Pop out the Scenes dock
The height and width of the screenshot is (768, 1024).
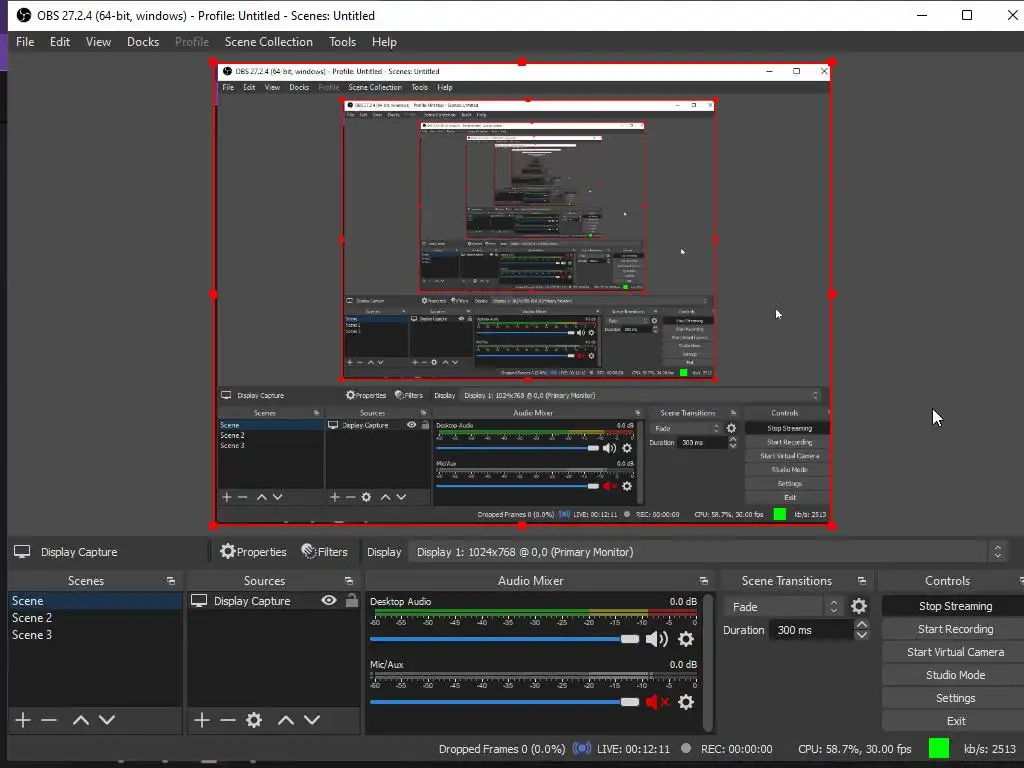tap(171, 581)
